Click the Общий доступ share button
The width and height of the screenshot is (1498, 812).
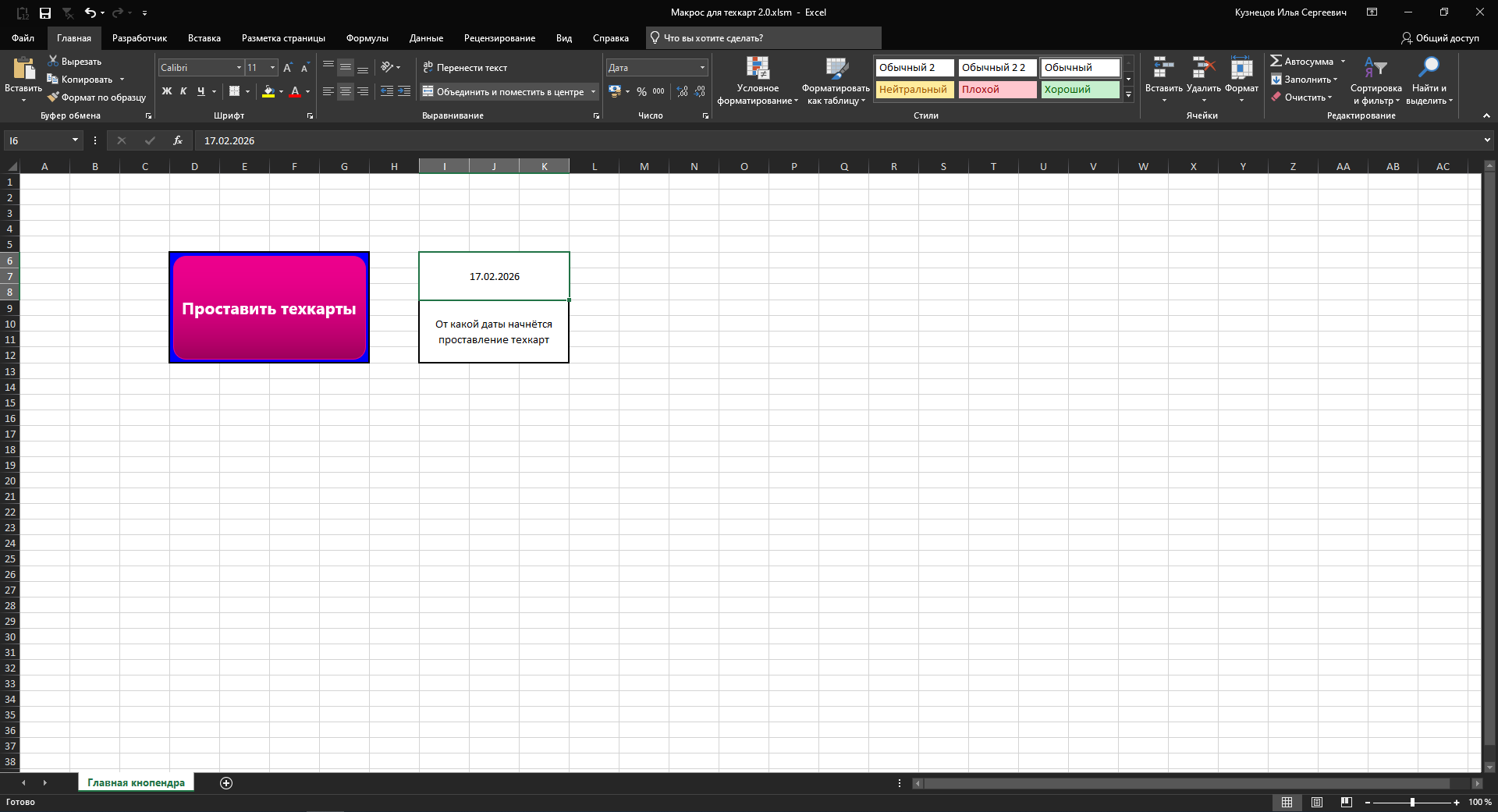pyautogui.click(x=1440, y=38)
